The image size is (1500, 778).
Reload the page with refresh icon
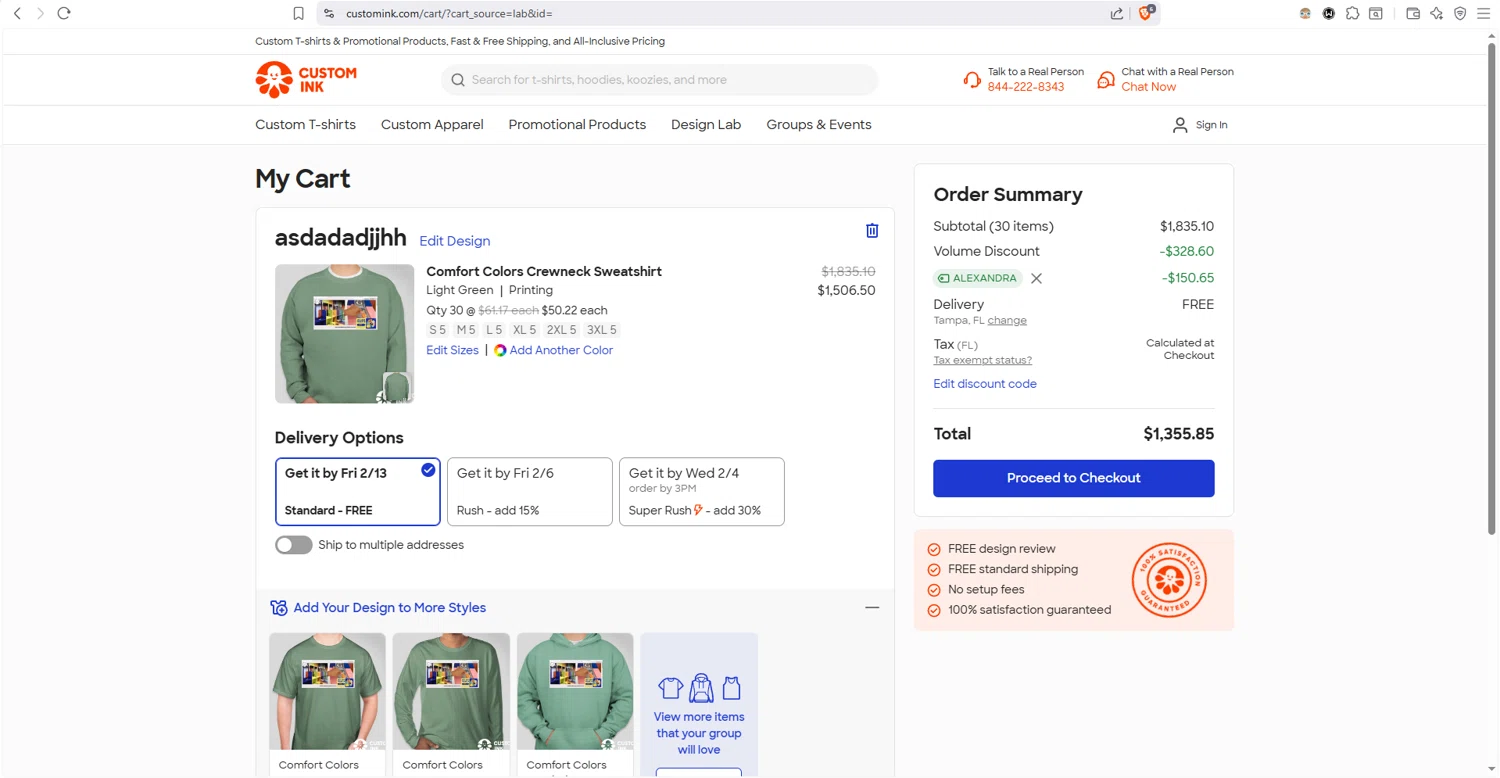(x=64, y=13)
